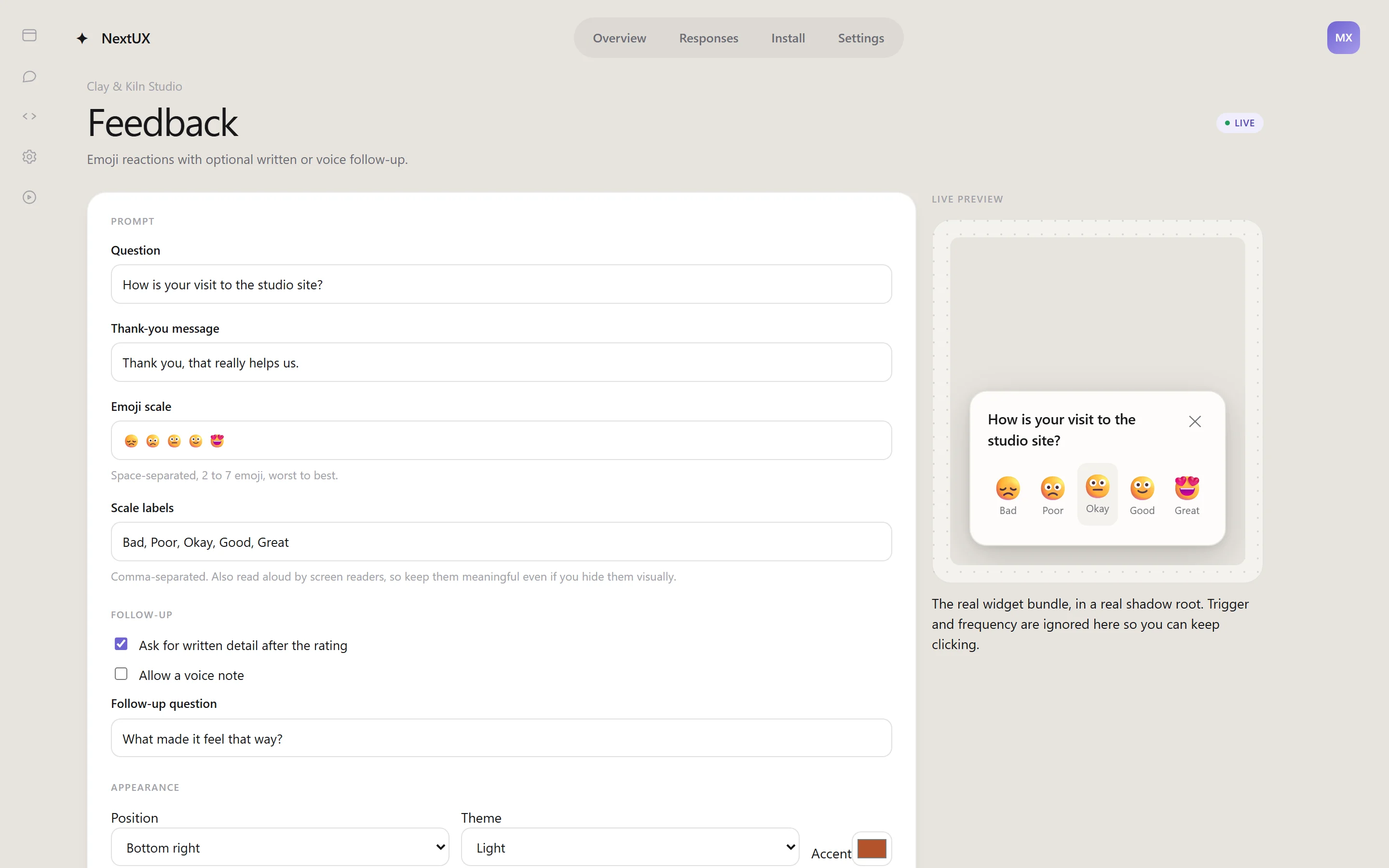Click the 'Space-separated, 2 to 7 emoji' hint
Viewport: 1389px width, 868px height.
pyautogui.click(x=224, y=475)
